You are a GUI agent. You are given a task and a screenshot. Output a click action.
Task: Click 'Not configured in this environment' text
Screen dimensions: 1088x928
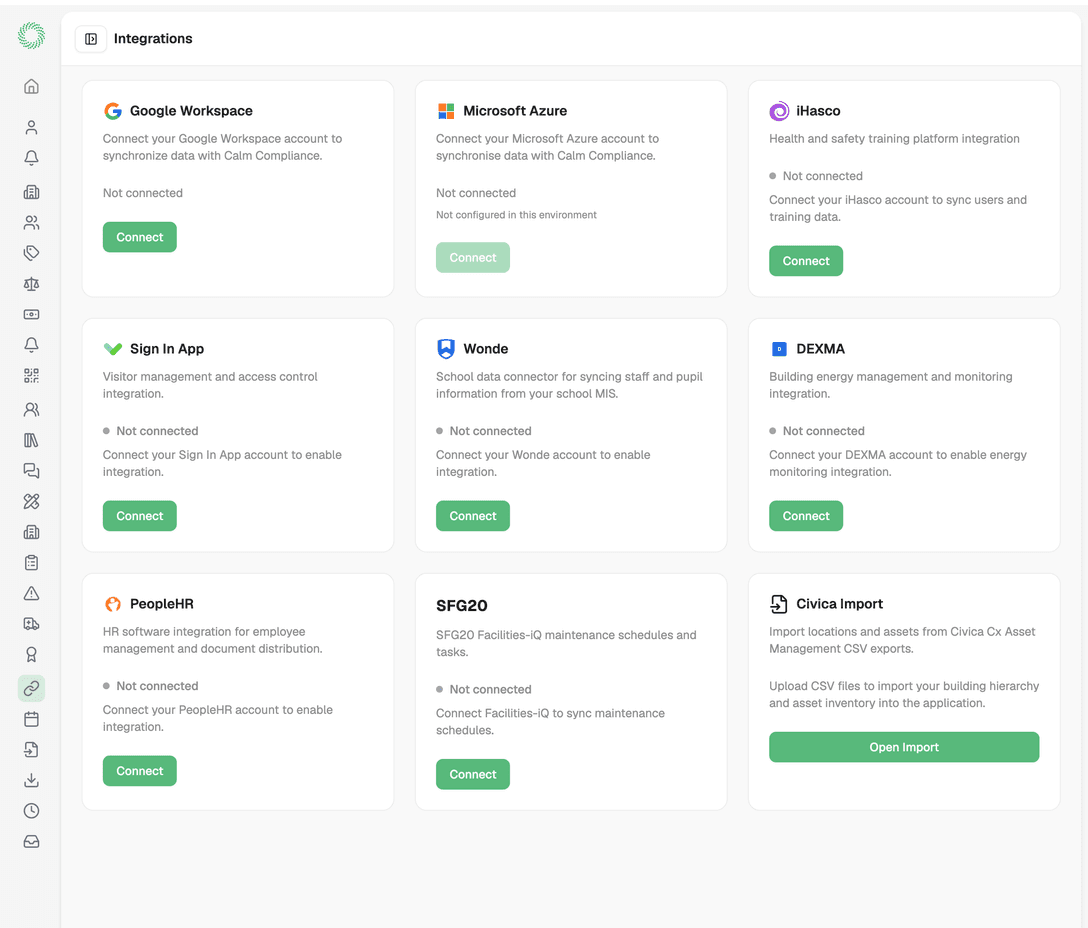click(x=516, y=215)
